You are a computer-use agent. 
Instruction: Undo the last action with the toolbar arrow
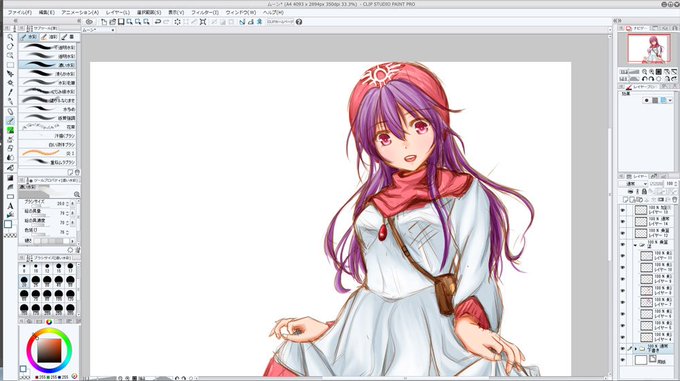158,22
